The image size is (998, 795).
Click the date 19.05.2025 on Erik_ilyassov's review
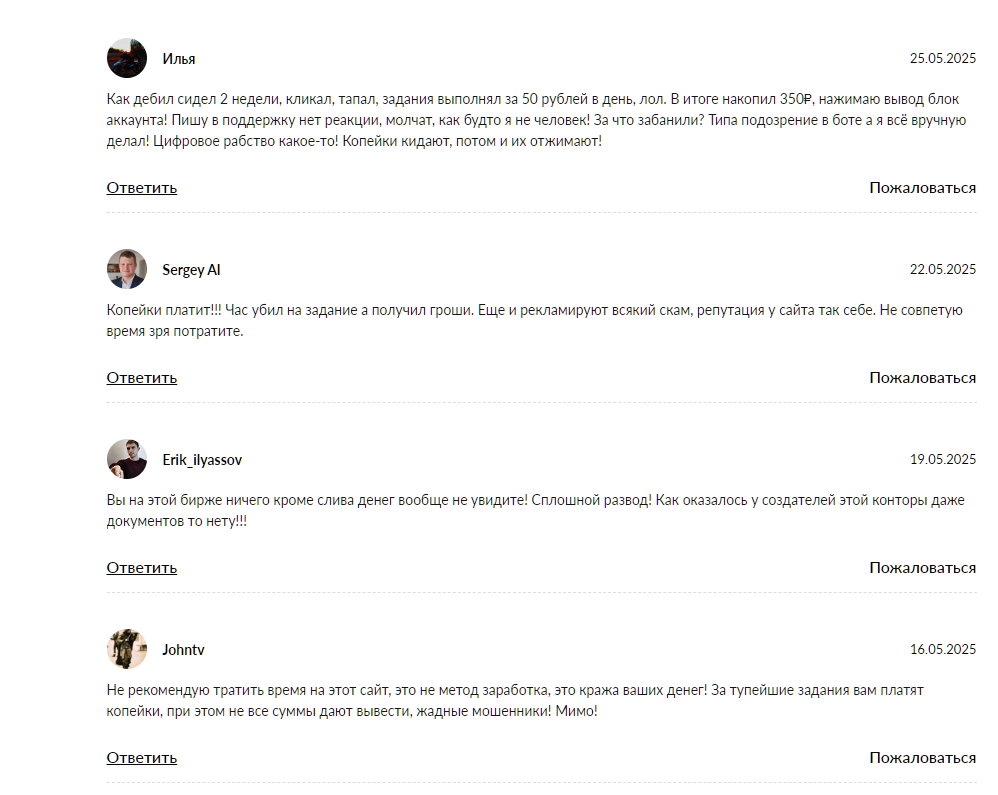pos(942,460)
